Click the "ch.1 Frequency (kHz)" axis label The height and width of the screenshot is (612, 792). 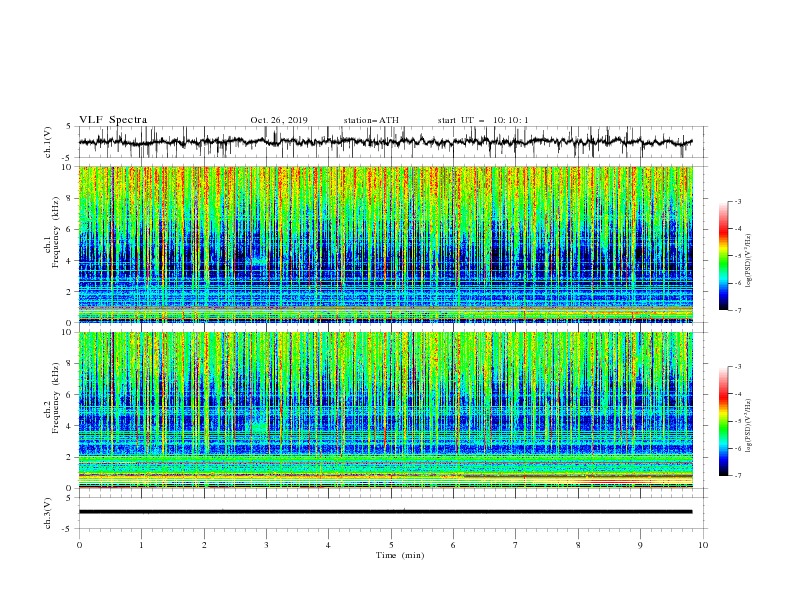point(52,232)
